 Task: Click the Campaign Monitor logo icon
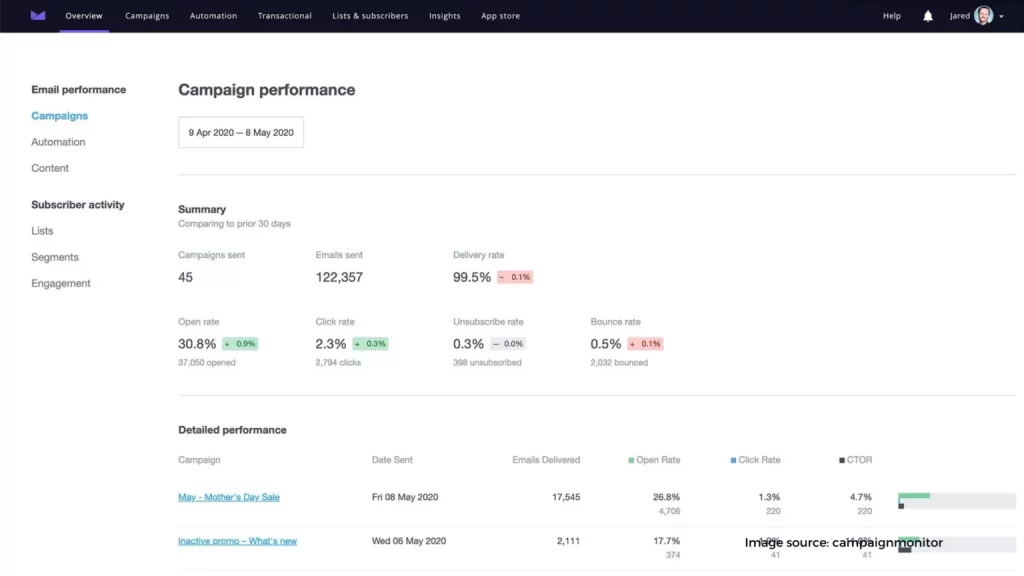38,16
